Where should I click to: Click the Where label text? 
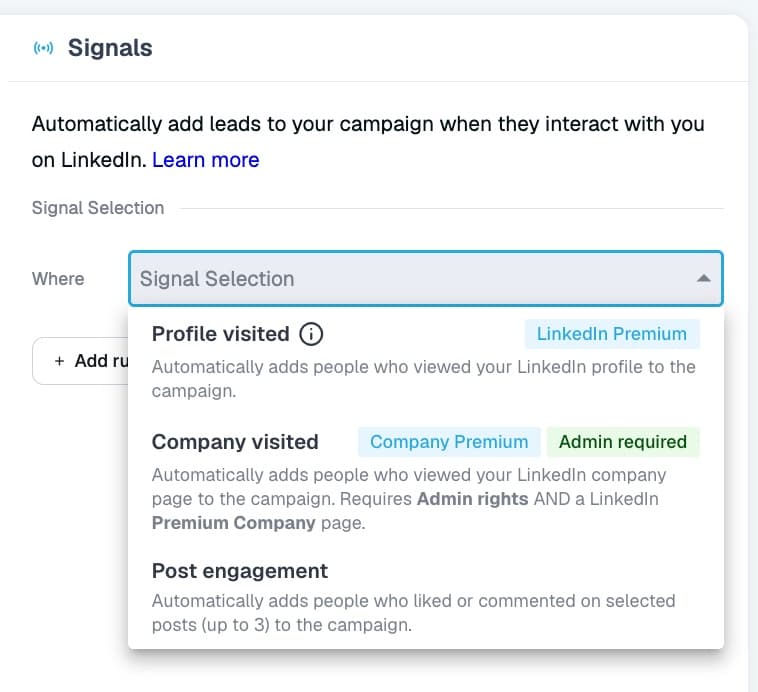pos(58,279)
